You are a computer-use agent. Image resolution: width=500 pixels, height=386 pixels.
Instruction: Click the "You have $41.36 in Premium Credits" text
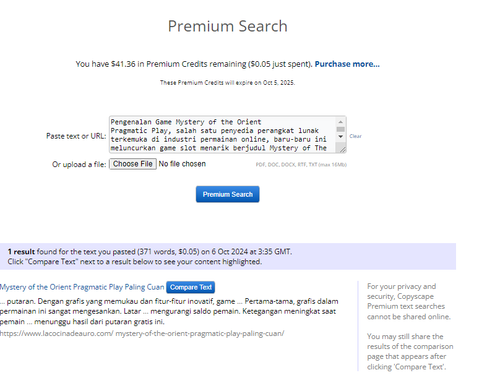194,64
